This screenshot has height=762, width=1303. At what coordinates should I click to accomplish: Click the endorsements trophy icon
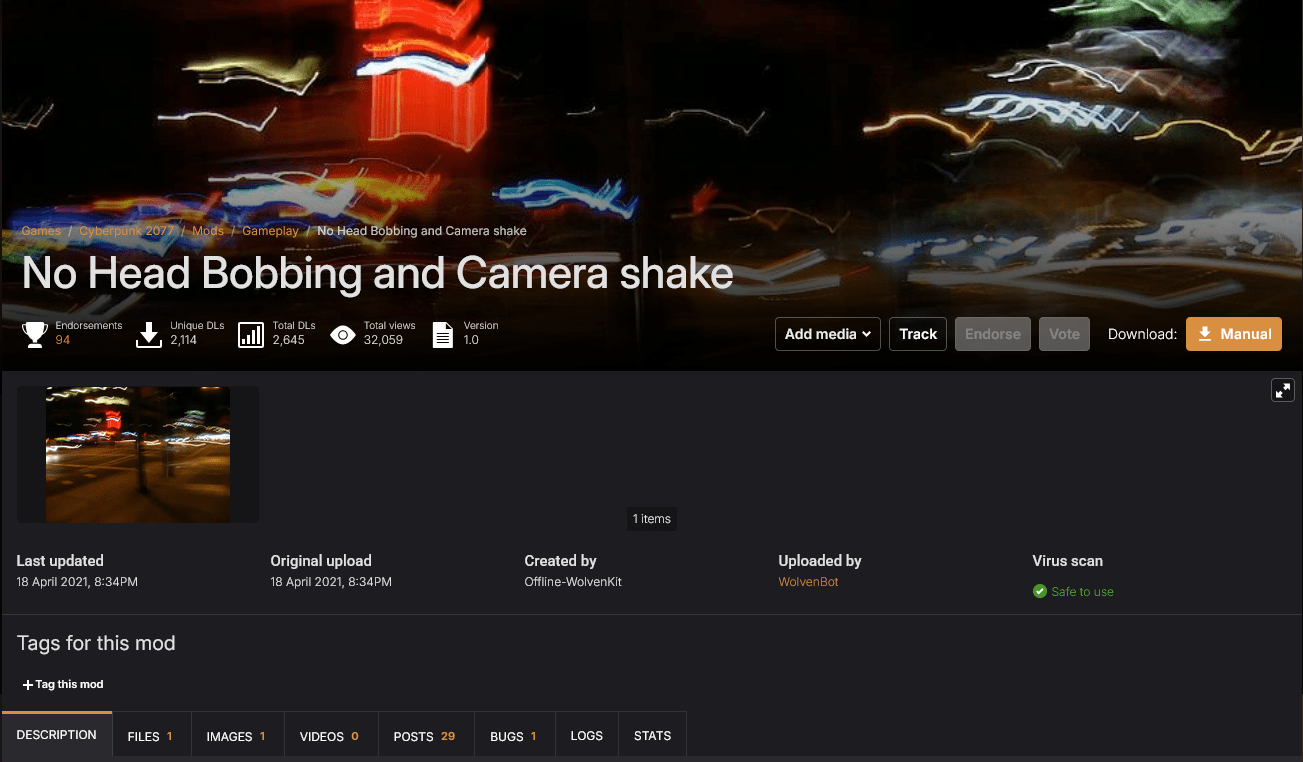(x=35, y=334)
